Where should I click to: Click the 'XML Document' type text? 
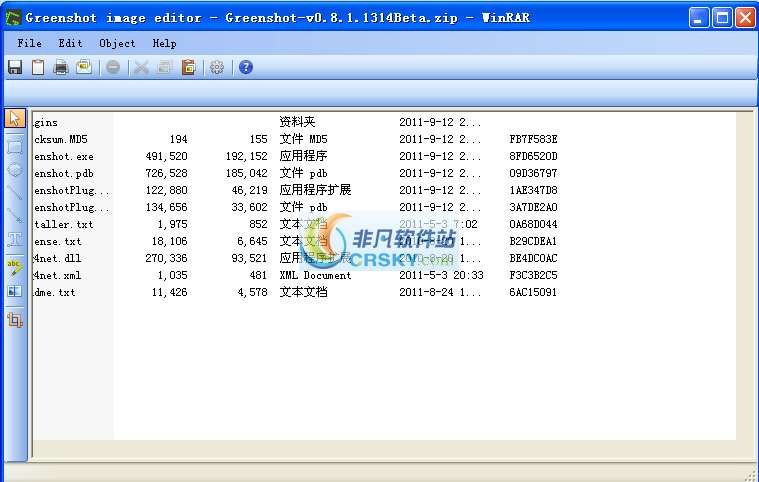click(x=315, y=275)
